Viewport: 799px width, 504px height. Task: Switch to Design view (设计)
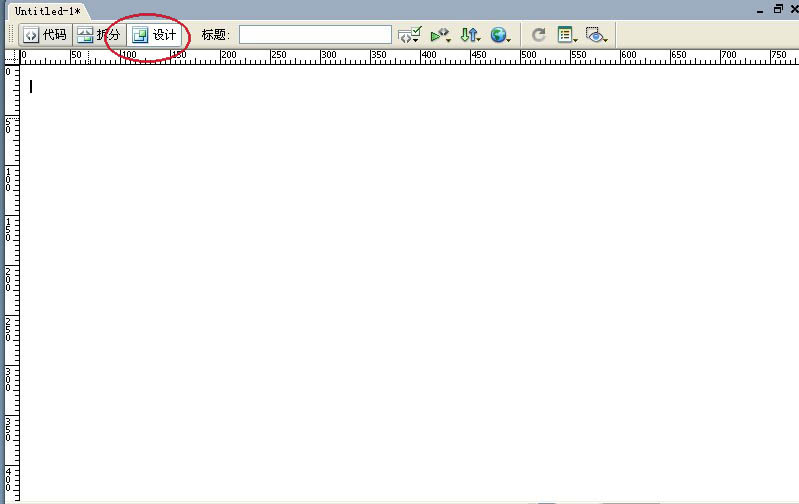click(x=154, y=35)
